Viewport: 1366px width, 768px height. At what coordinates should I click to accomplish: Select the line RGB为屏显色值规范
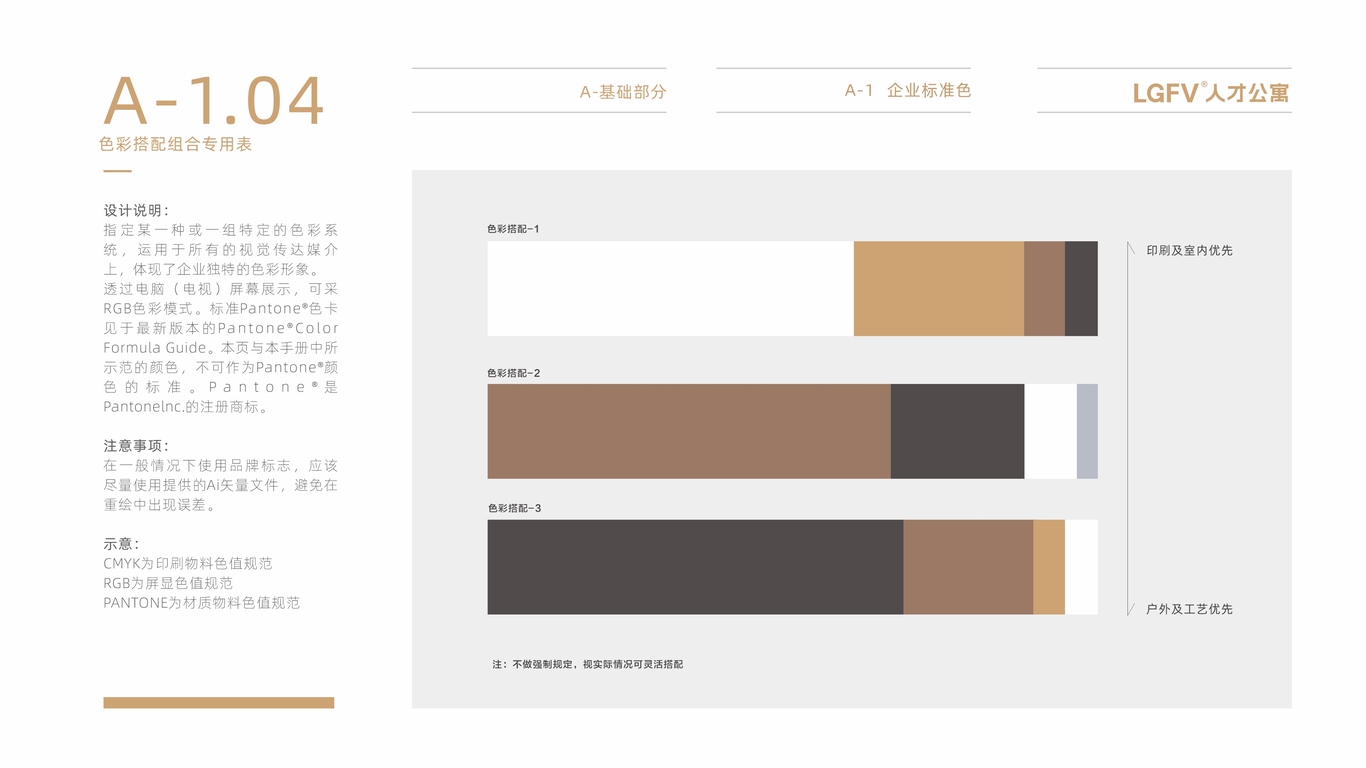tap(168, 583)
